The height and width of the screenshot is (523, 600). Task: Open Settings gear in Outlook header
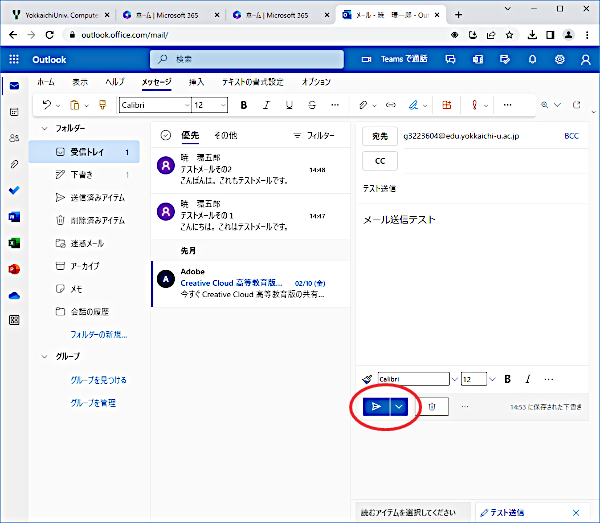[x=559, y=59]
